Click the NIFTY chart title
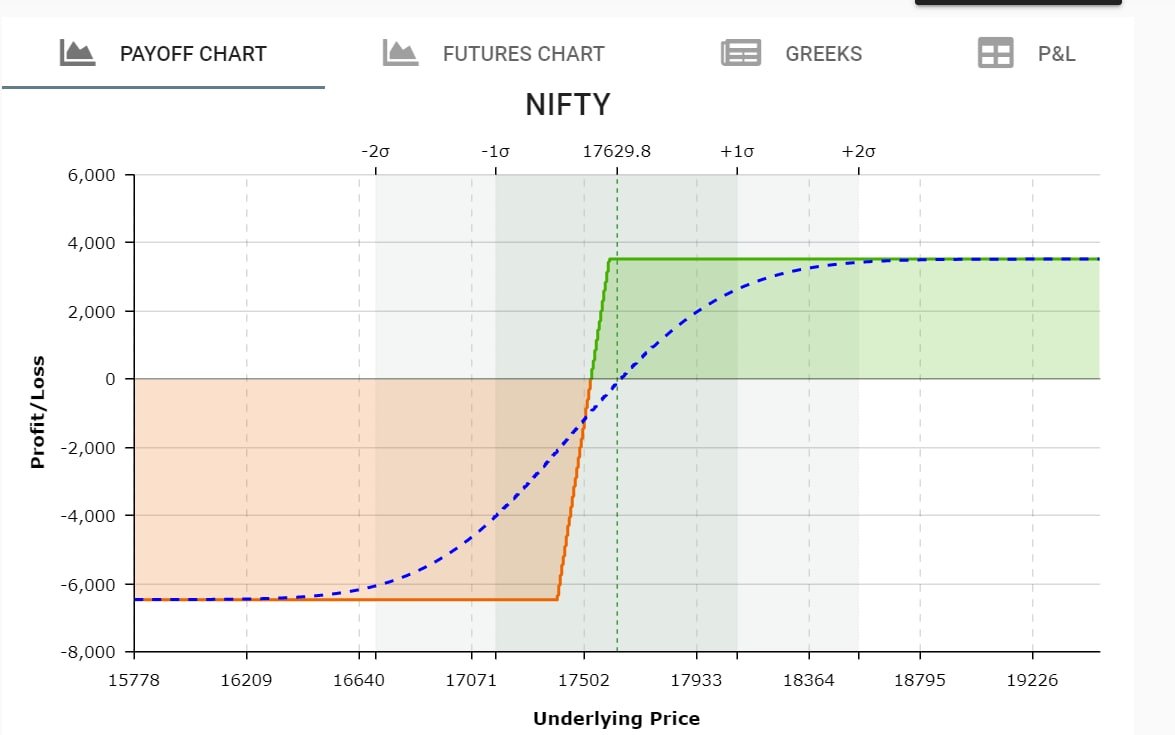This screenshot has height=735, width=1175. (x=568, y=105)
